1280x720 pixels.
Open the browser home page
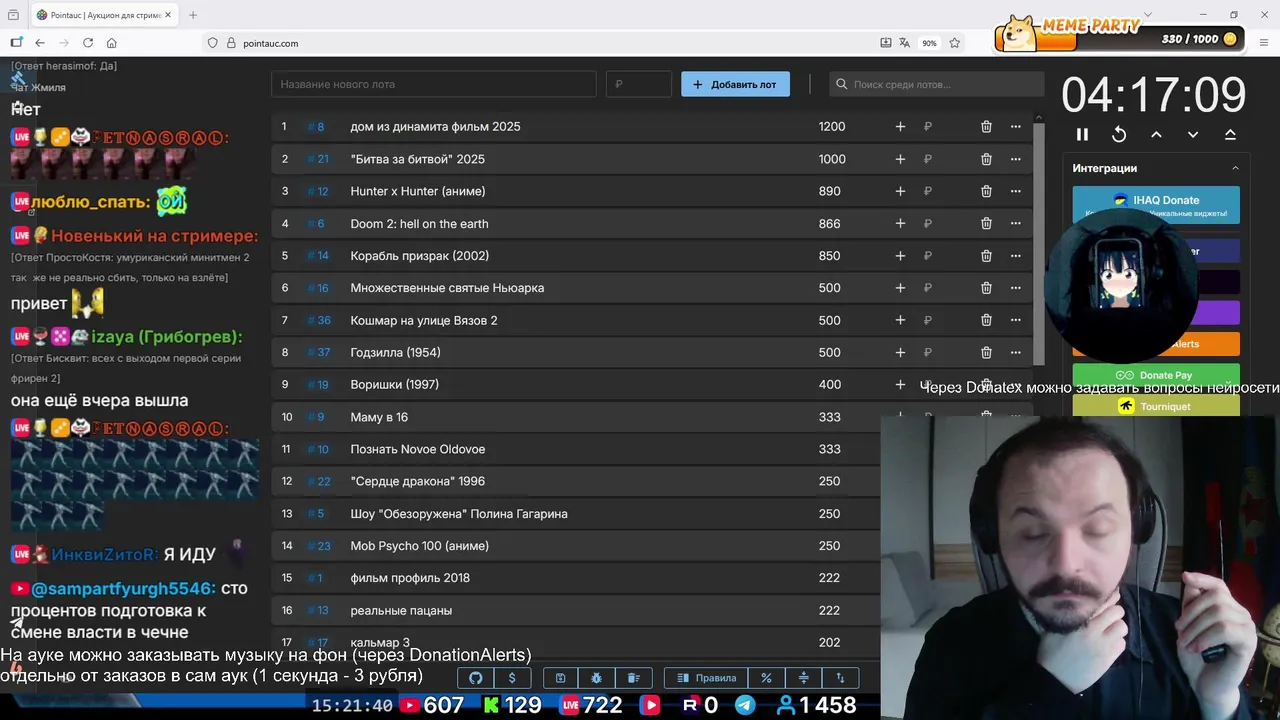[112, 43]
